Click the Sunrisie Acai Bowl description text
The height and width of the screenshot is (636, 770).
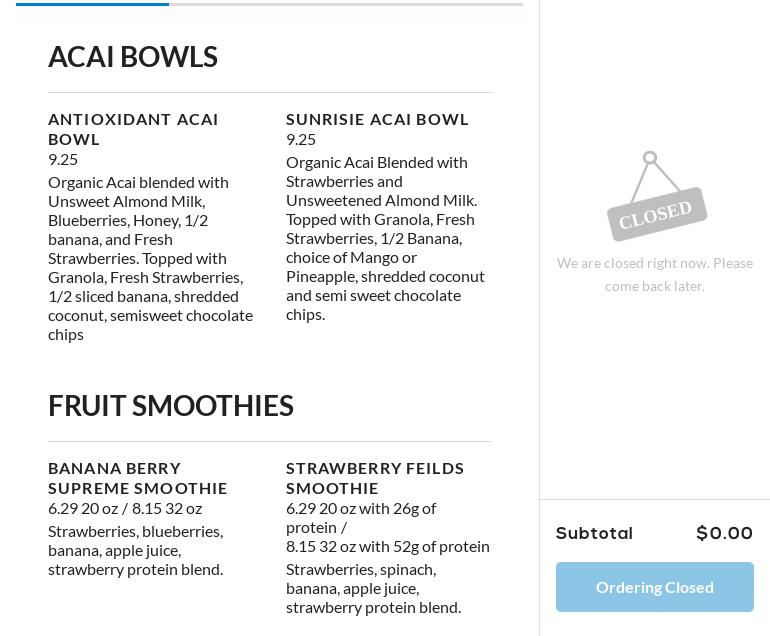tap(385, 238)
